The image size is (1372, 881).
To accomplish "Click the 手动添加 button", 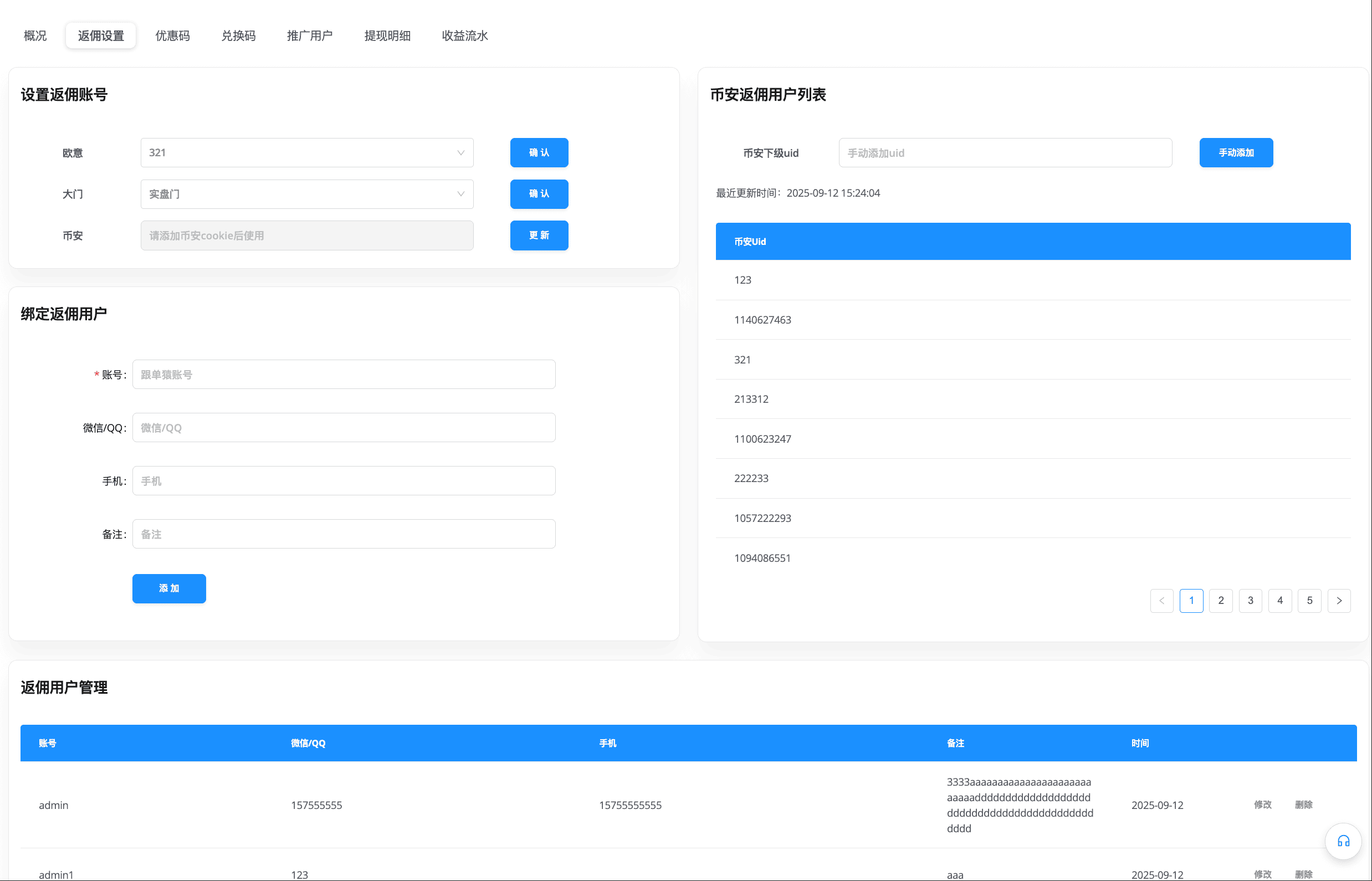I will 1236,153.
